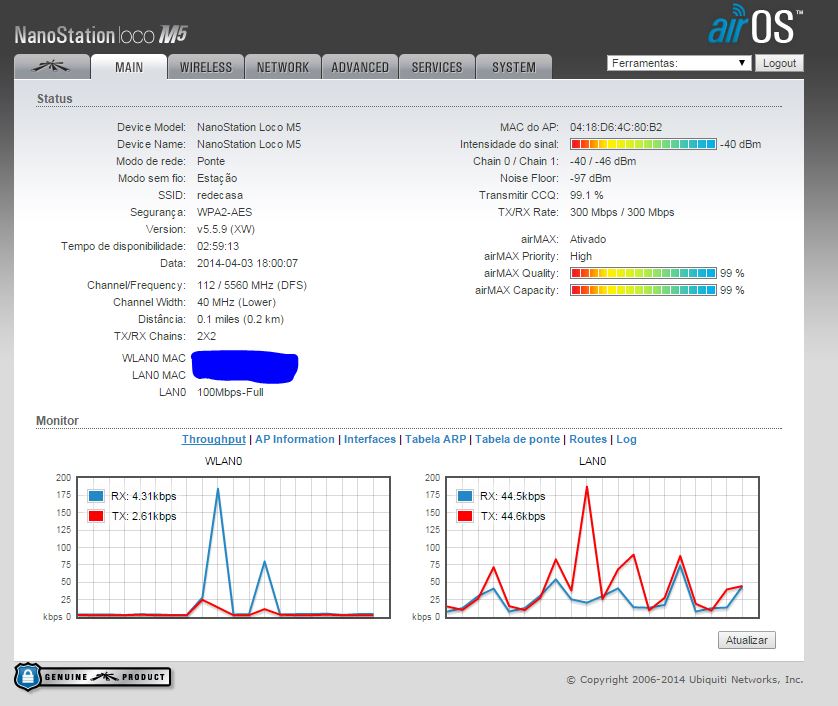Click the airMAX Priority value High
838x706 pixels.
pyautogui.click(x=581, y=256)
